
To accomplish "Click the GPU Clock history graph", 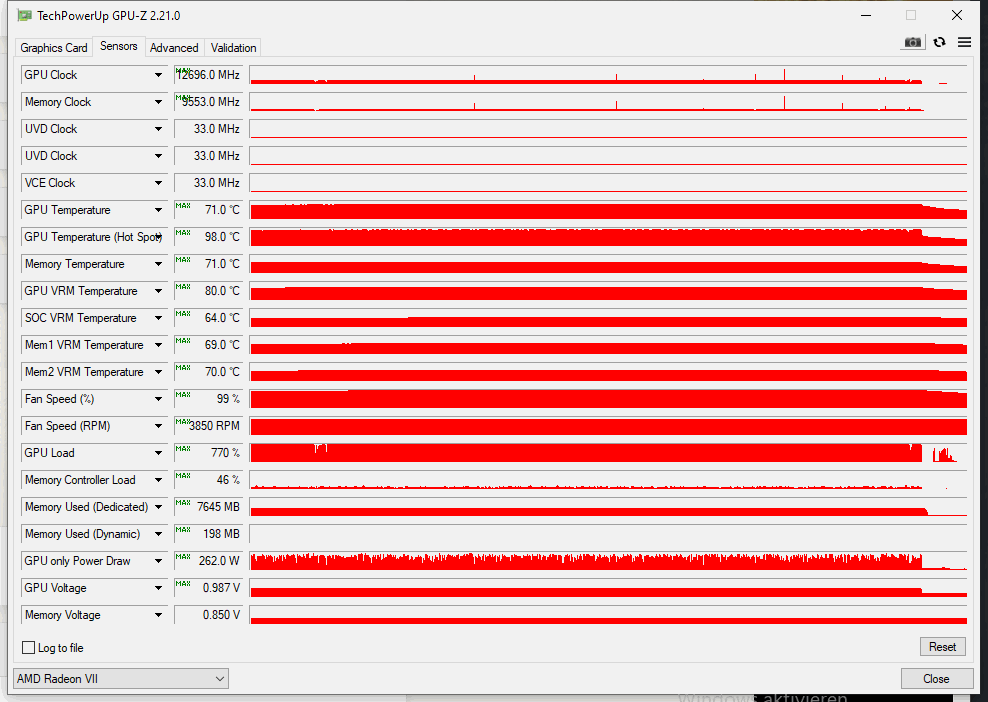I will 608,75.
